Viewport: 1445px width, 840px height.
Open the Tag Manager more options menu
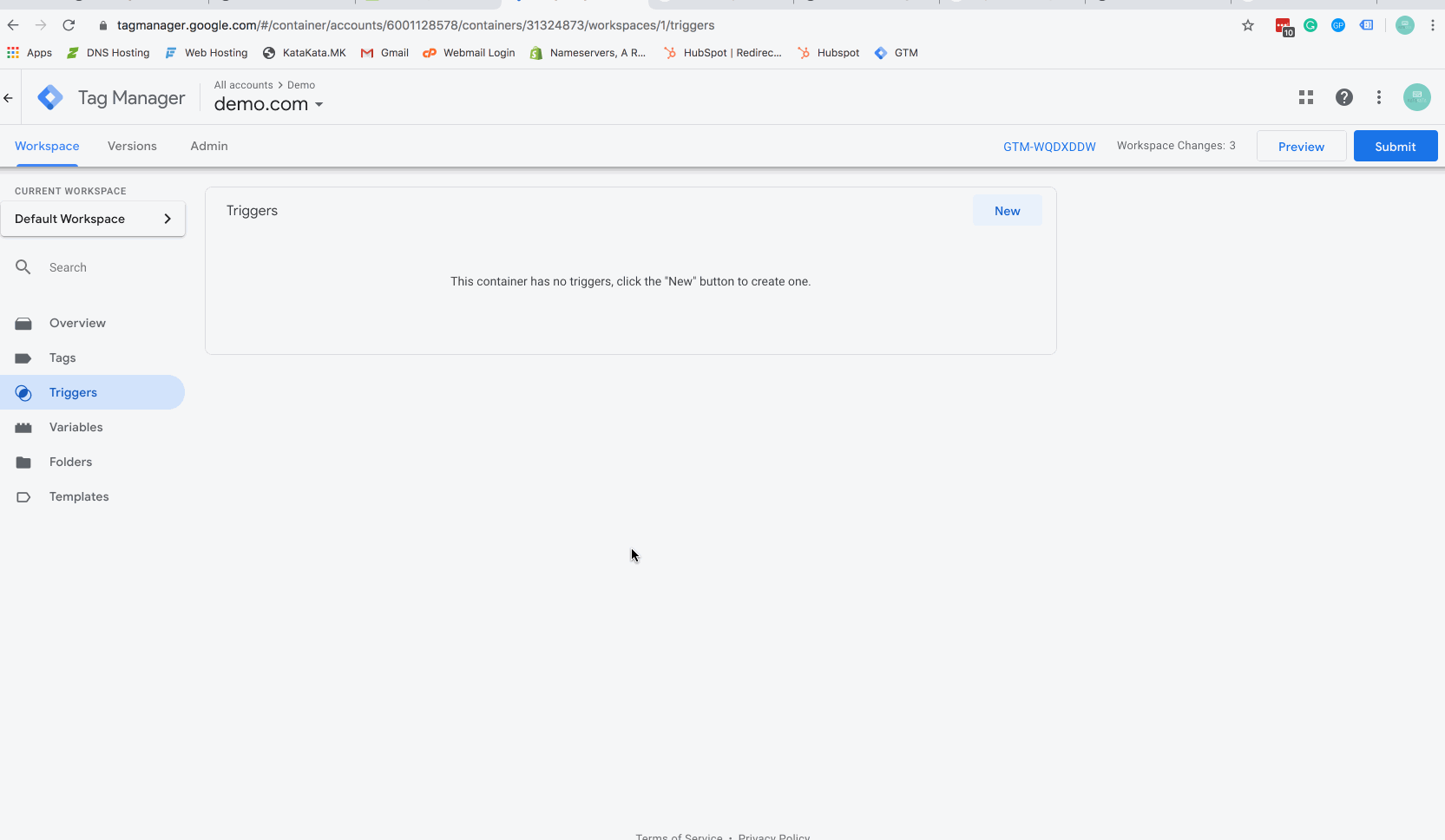1378,97
